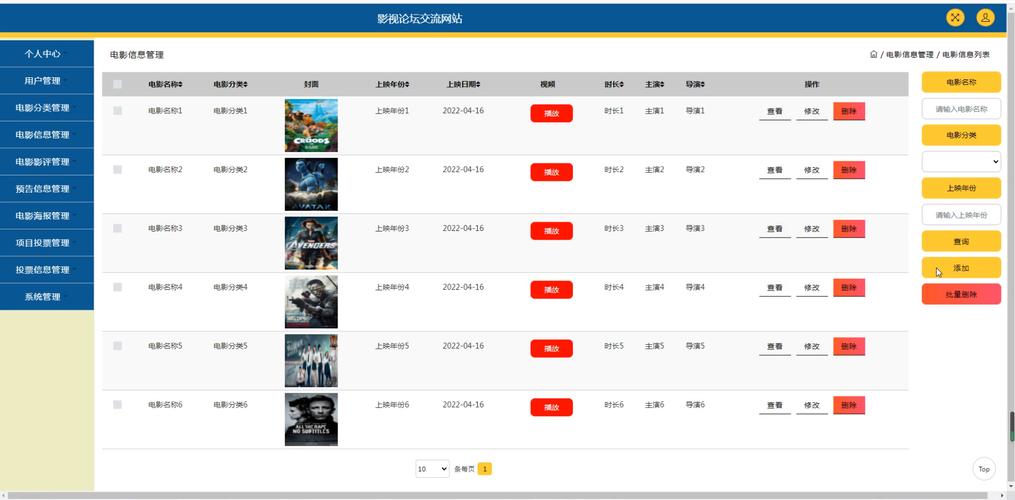Click the poster thumbnail in 电影名称6 row
Image resolution: width=1015 pixels, height=500 pixels.
[311, 420]
